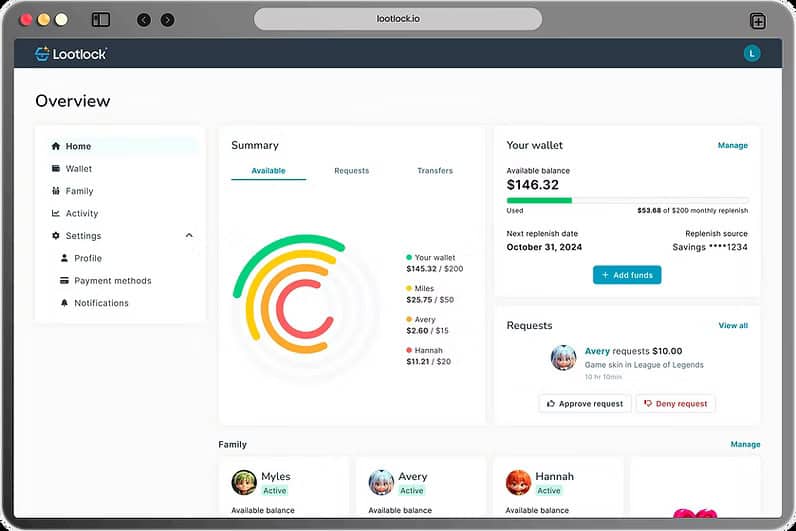
Task: Approve Avery's $10.00 request
Action: pos(585,404)
